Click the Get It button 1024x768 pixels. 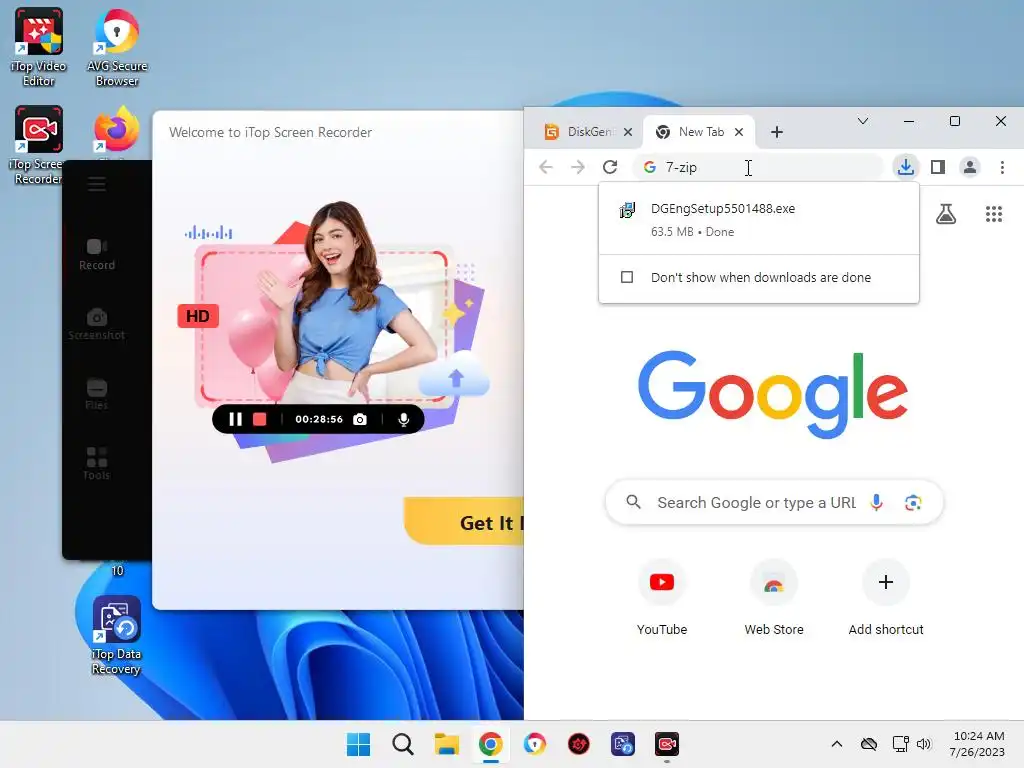tap(464, 521)
